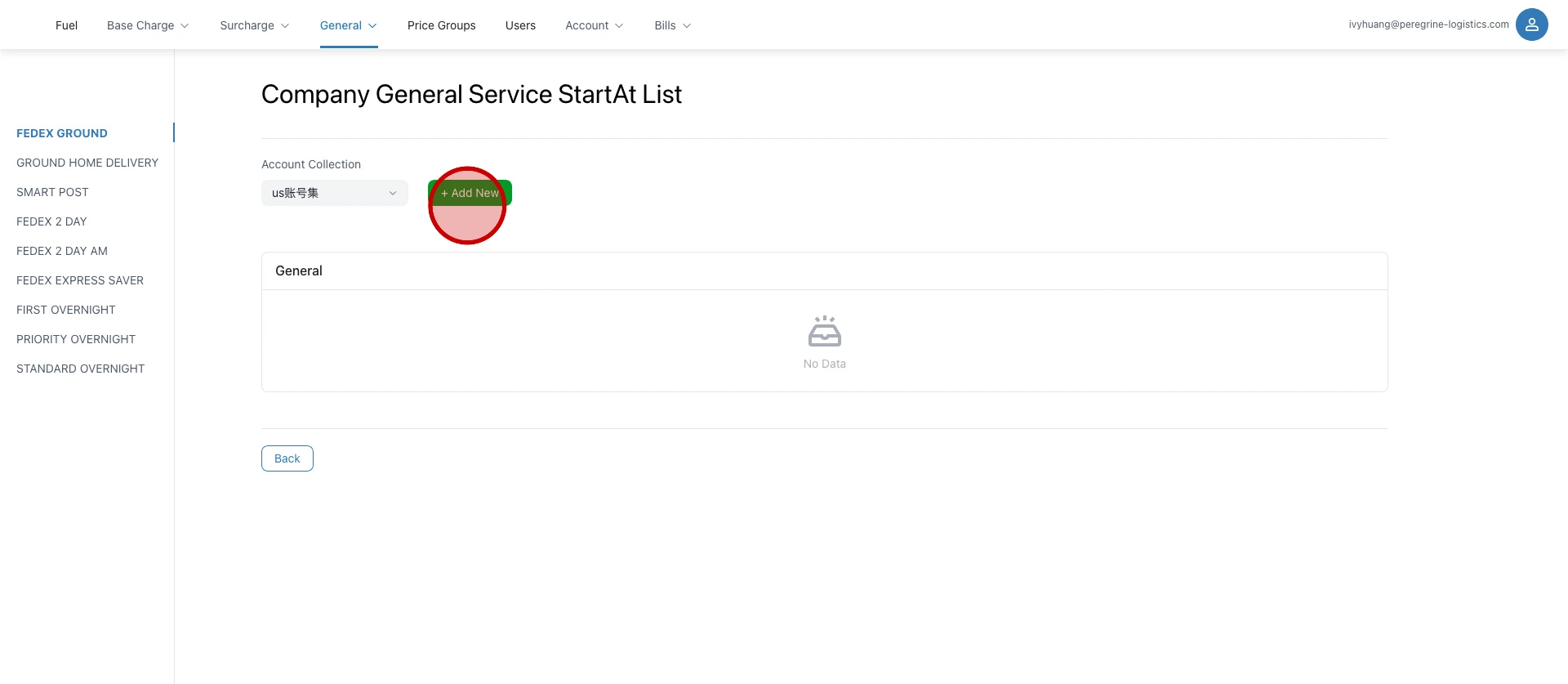Open the General navigation menu
Image resolution: width=1568 pixels, height=684 pixels.
(x=348, y=25)
